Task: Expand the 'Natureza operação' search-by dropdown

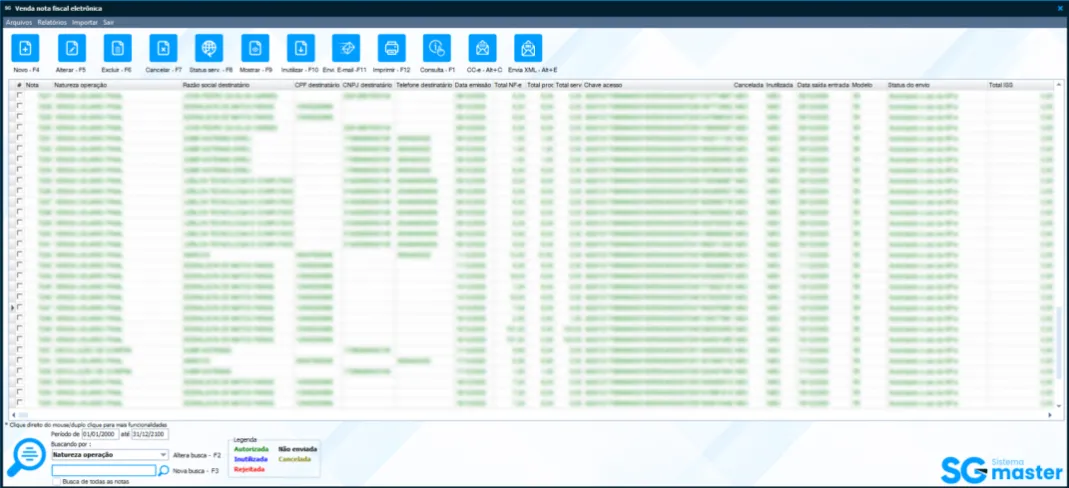Action: tap(163, 455)
